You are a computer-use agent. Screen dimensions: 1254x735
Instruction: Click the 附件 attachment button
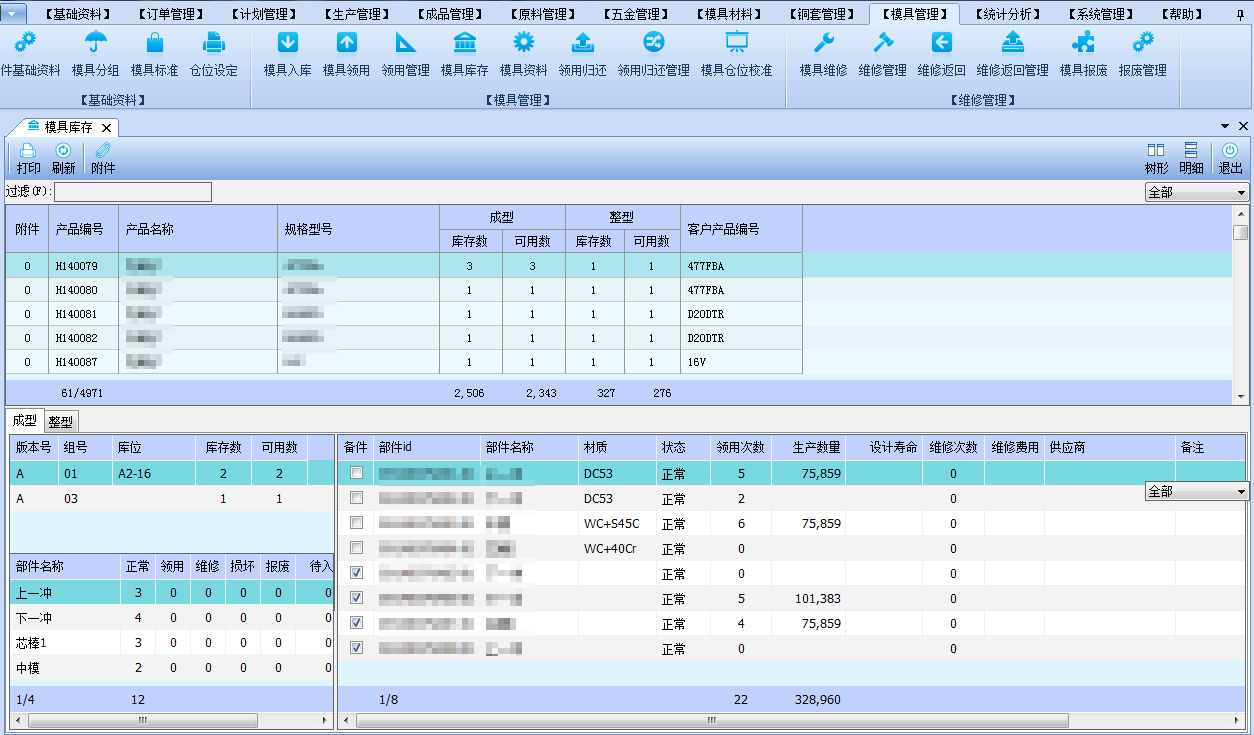pos(103,158)
